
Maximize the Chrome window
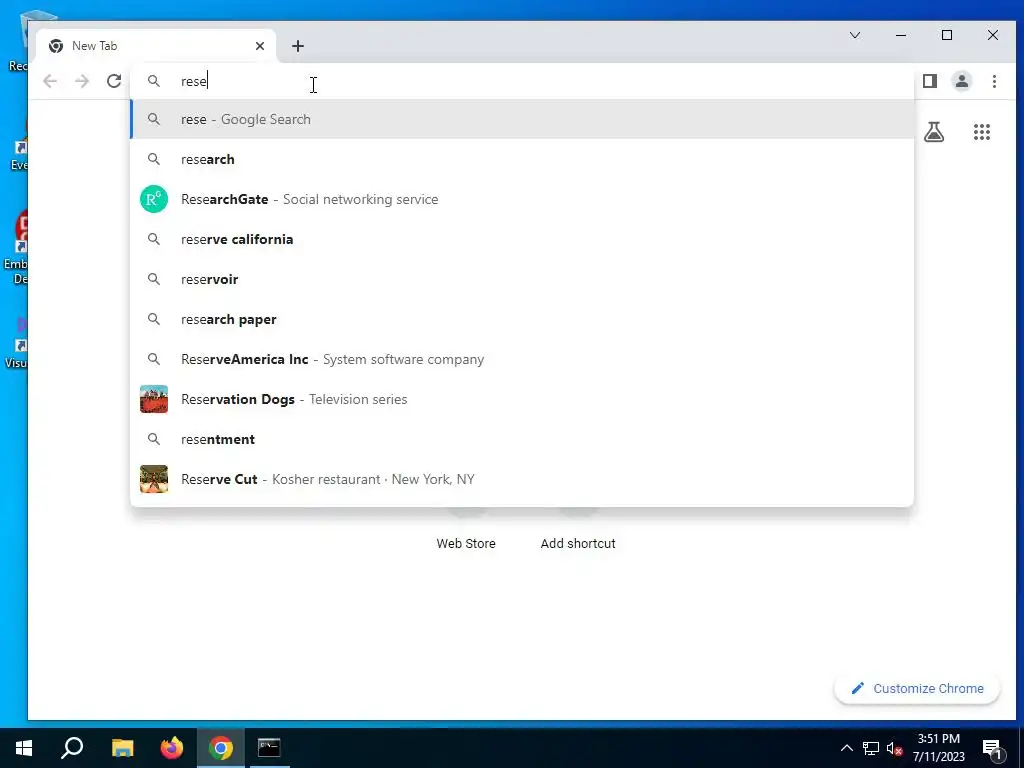click(x=947, y=35)
